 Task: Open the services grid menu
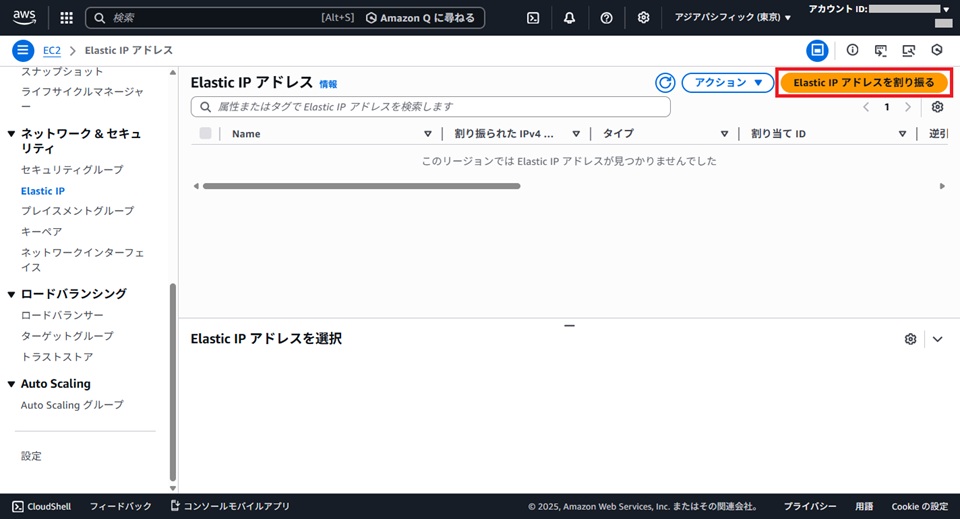(67, 18)
